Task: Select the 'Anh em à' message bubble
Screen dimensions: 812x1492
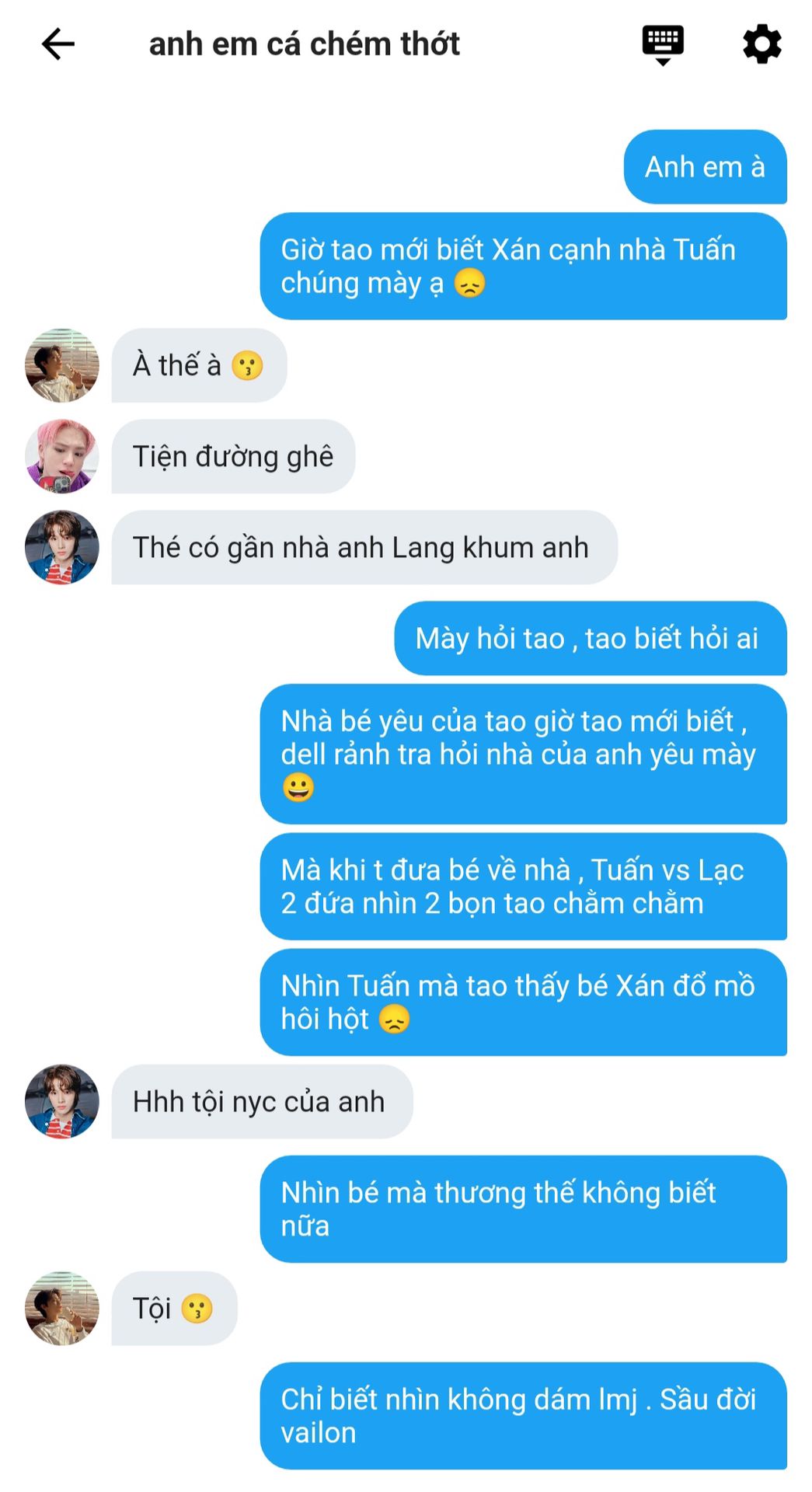Action: 705,167
